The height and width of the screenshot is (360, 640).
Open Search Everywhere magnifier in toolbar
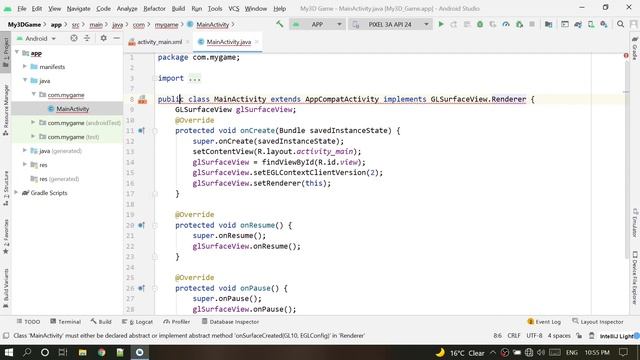tap(620, 24)
